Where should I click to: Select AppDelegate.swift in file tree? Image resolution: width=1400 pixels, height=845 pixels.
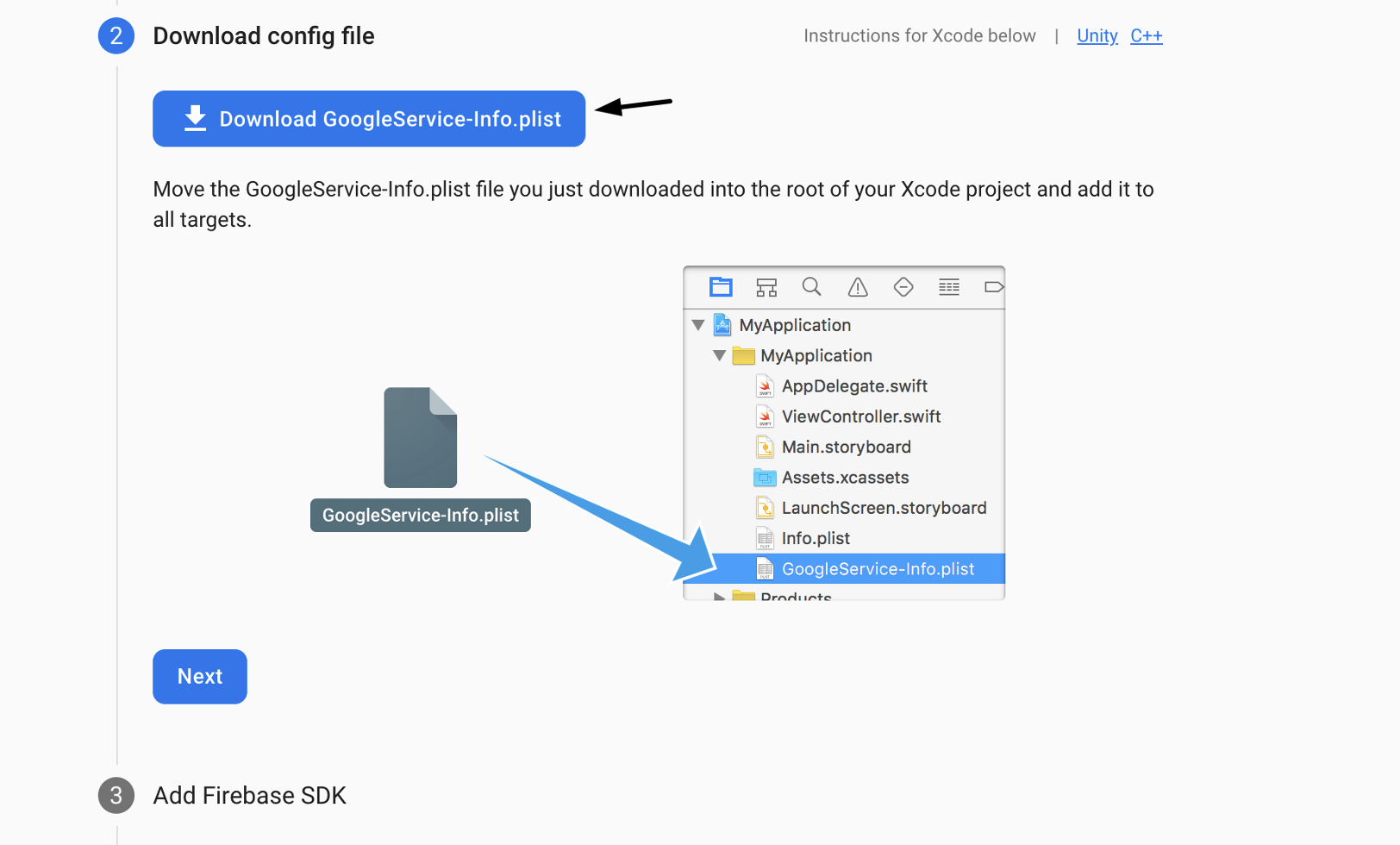pos(844,386)
